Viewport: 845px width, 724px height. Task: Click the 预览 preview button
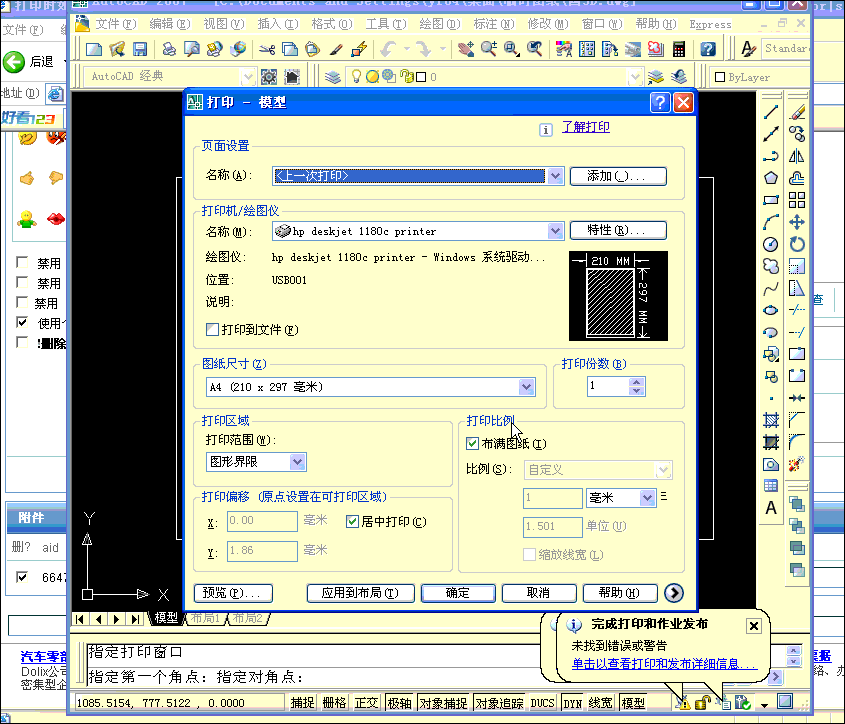coord(233,592)
